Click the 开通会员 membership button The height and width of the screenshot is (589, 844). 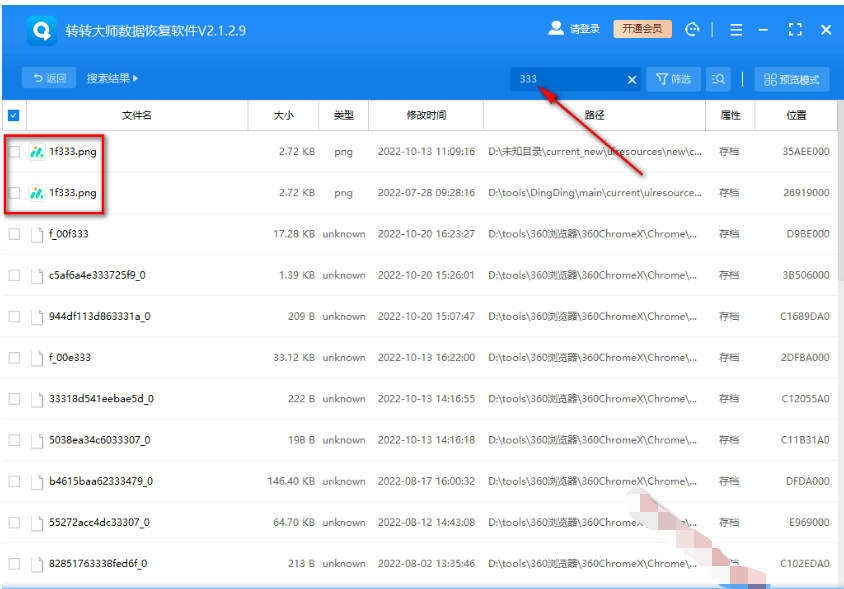[x=642, y=29]
